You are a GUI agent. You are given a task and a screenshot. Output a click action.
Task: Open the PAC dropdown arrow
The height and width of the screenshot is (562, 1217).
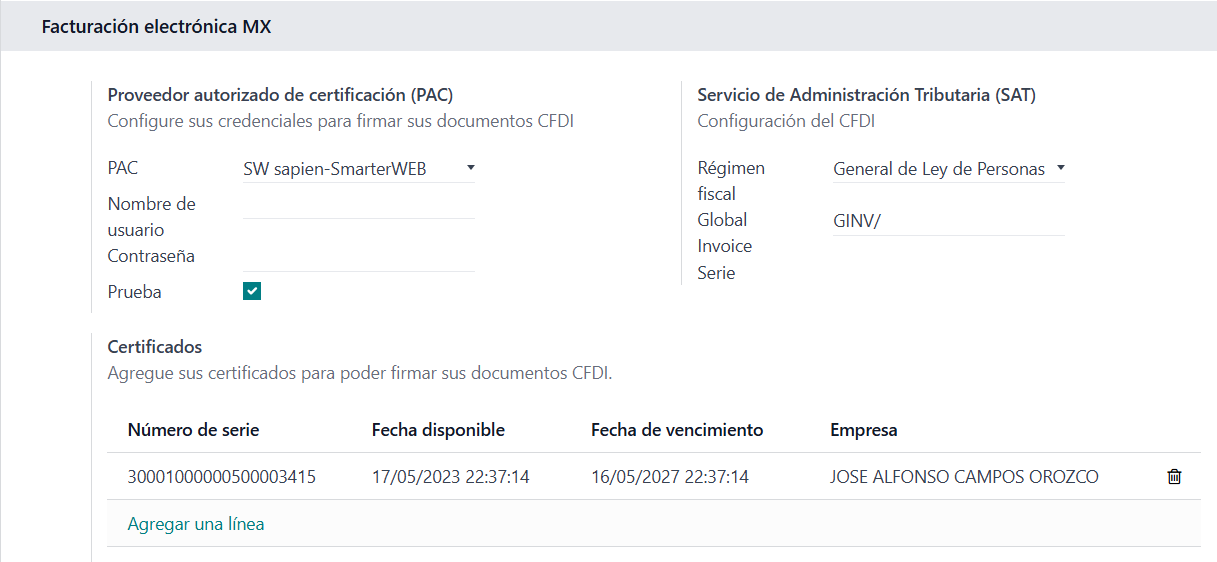pos(471,168)
